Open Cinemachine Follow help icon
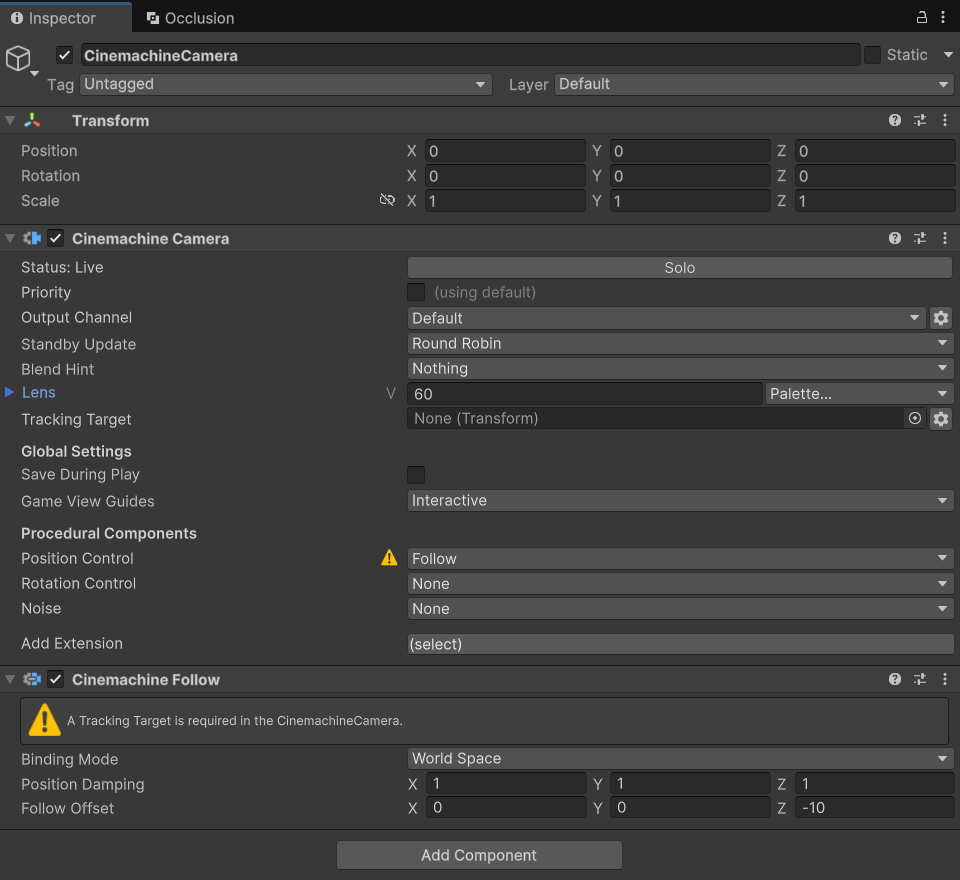Image resolution: width=960 pixels, height=880 pixels. [894, 679]
